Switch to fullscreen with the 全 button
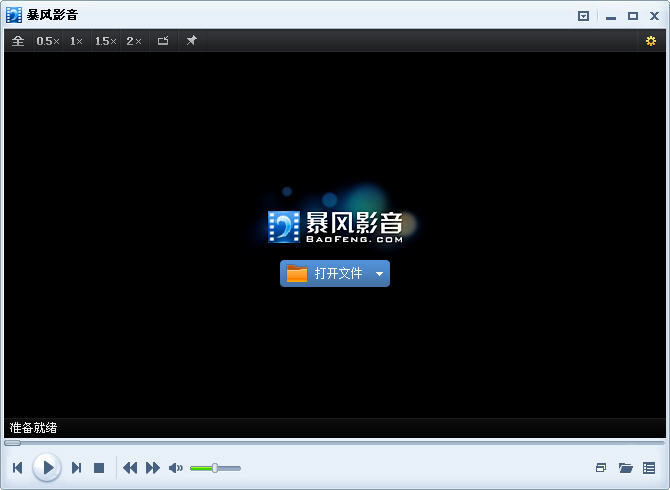Image resolution: width=670 pixels, height=490 pixels. (18, 41)
